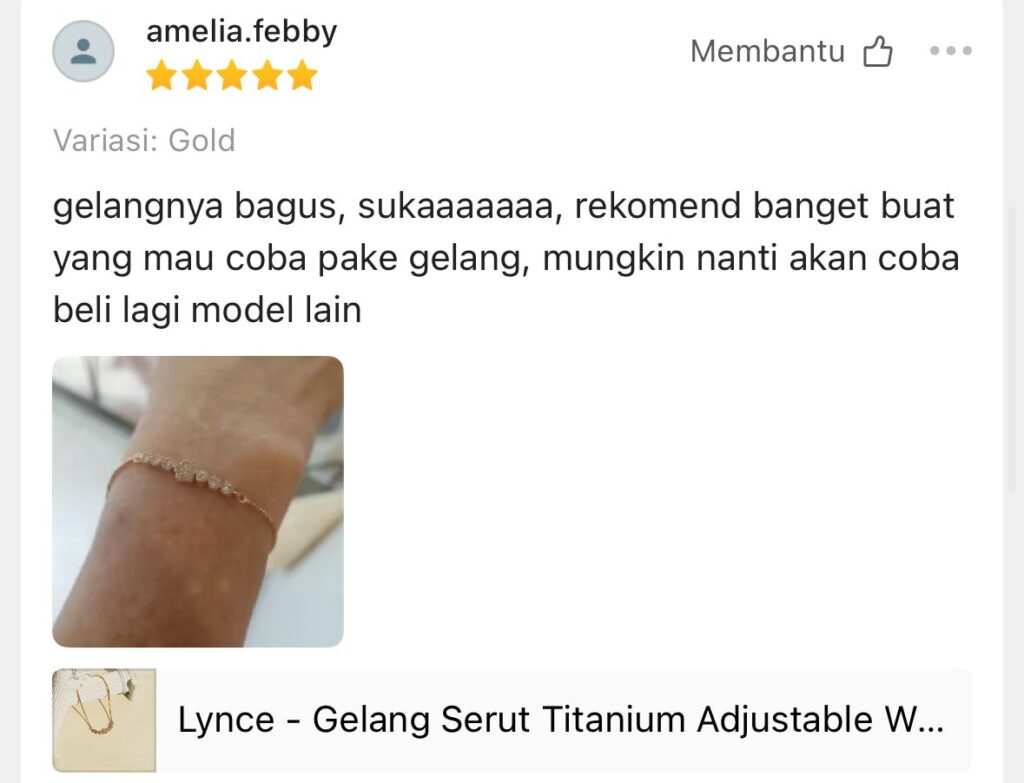Tap the review line starting 'yang mau coba'
The image size is (1024, 783).
(506, 259)
